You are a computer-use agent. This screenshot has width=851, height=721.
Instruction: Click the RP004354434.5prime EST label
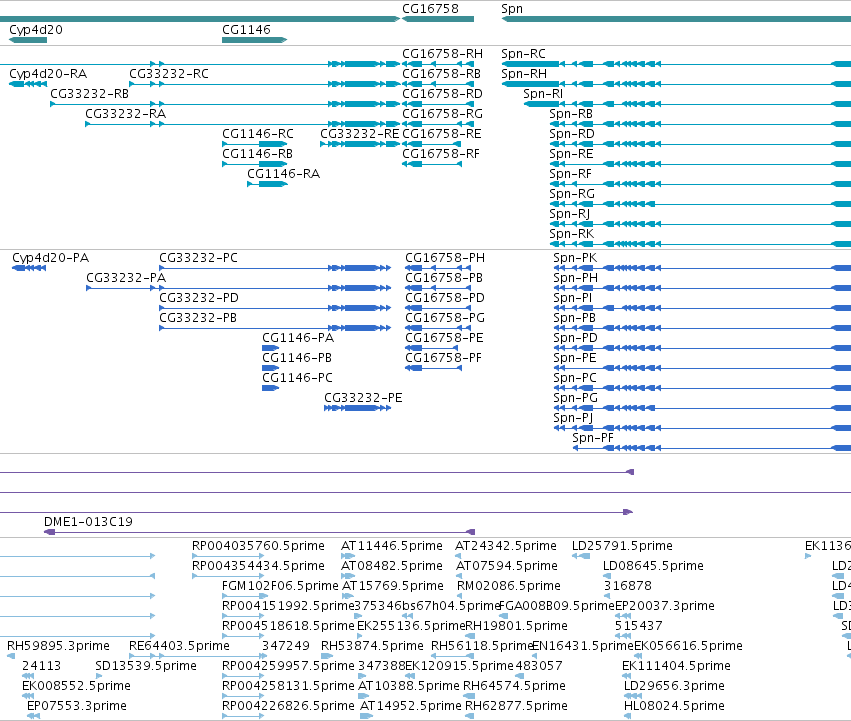click(x=258, y=566)
